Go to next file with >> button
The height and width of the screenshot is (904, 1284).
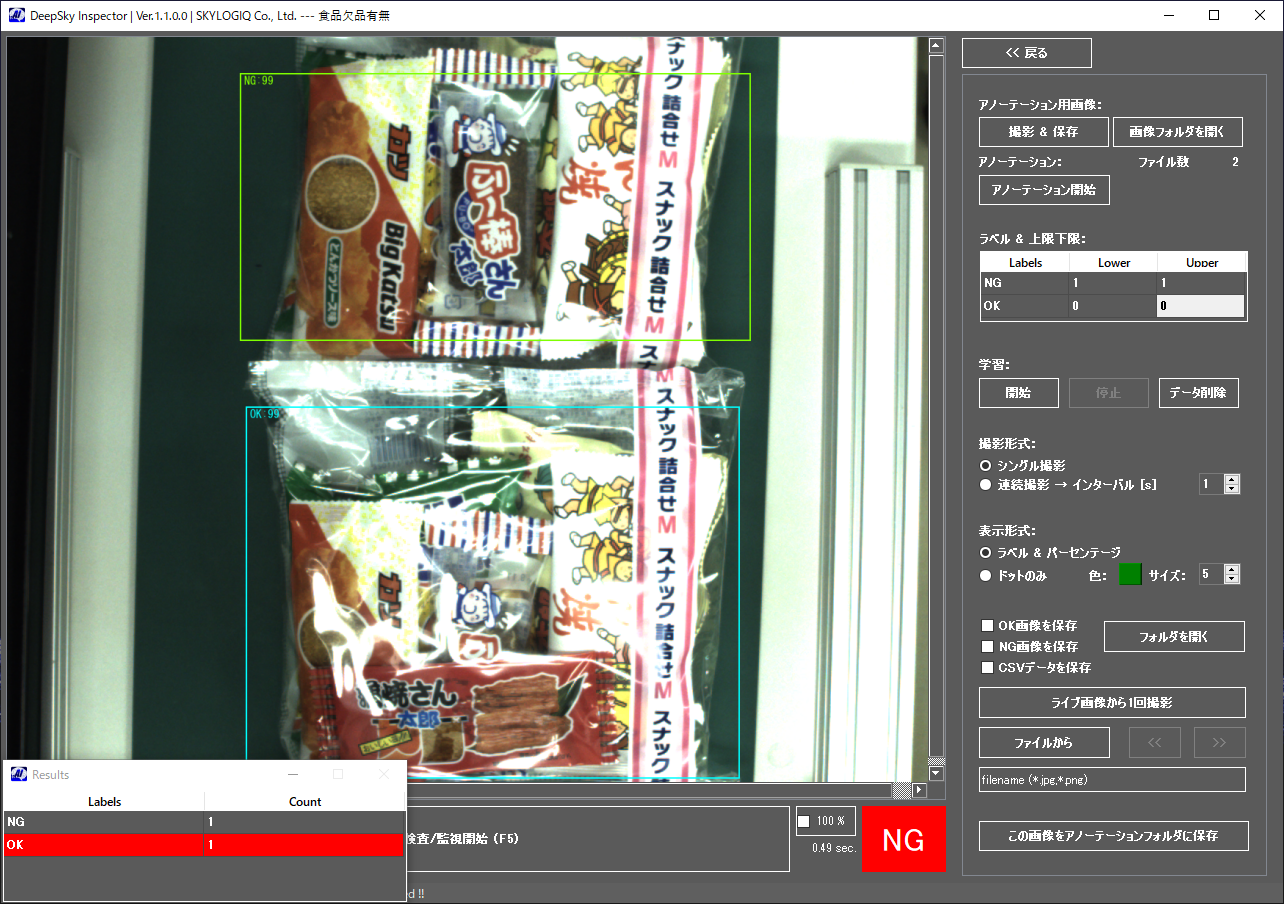click(x=1219, y=743)
